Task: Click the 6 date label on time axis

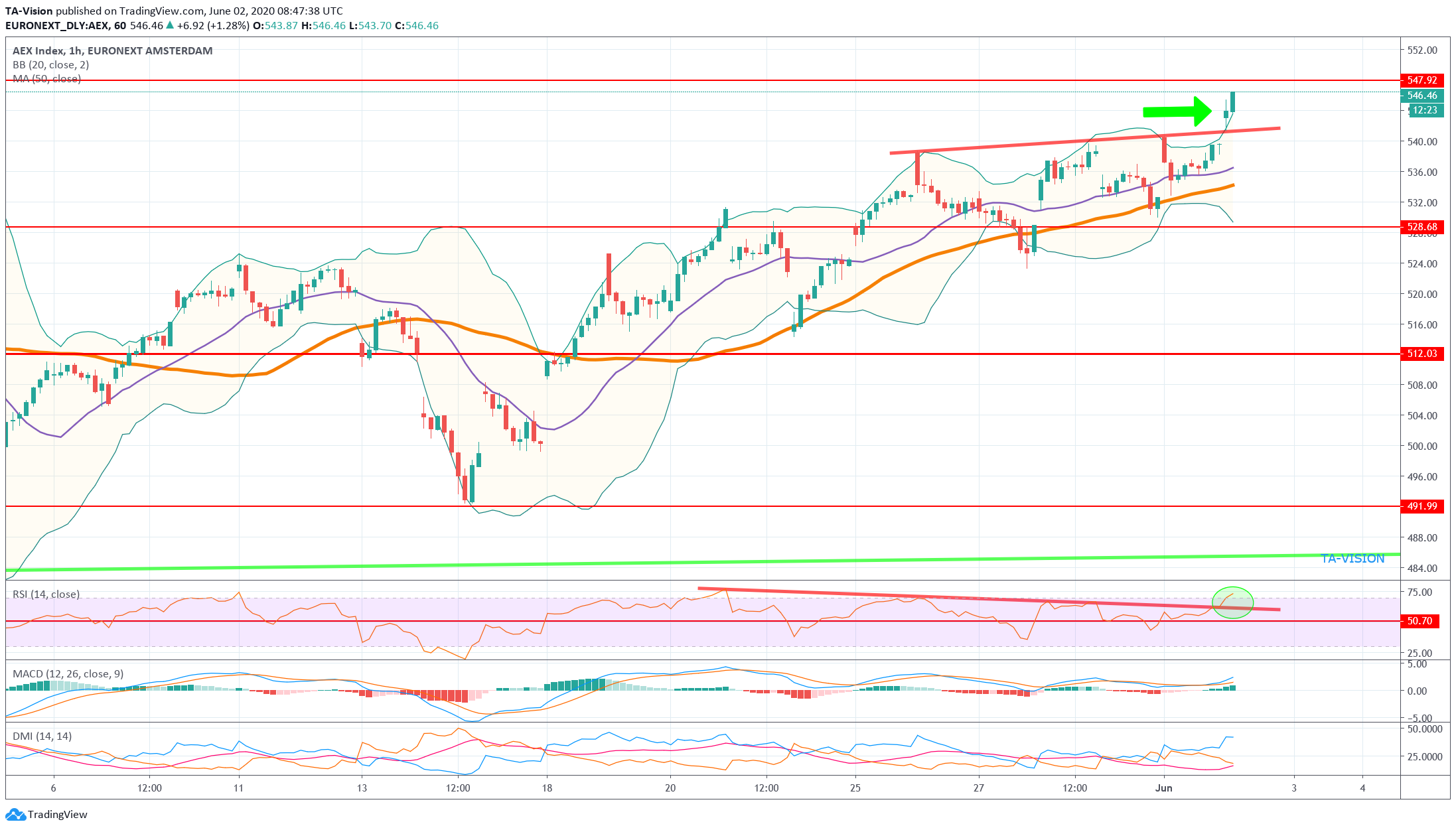Action: point(54,788)
